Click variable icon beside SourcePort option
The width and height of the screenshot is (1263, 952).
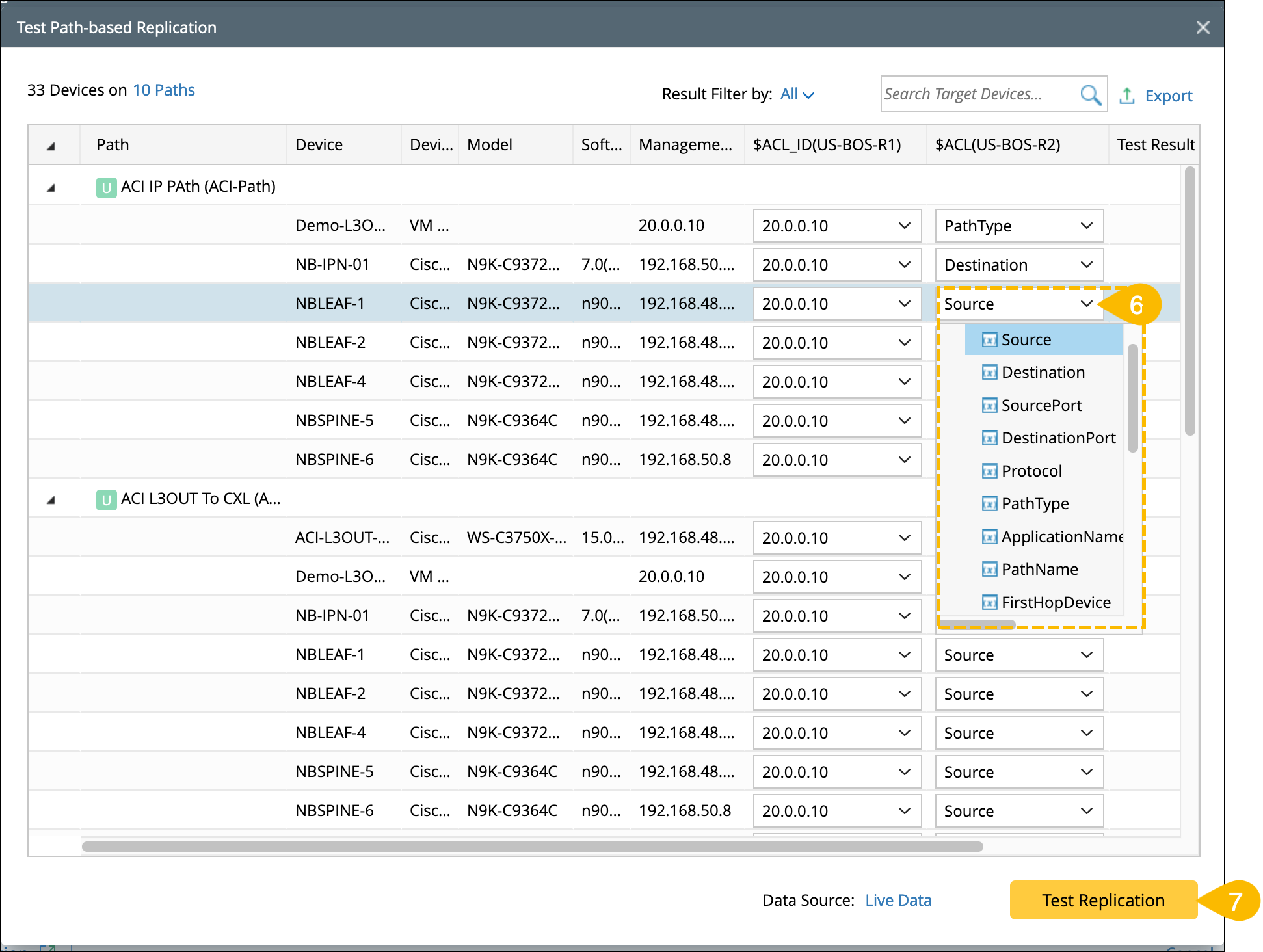(989, 406)
